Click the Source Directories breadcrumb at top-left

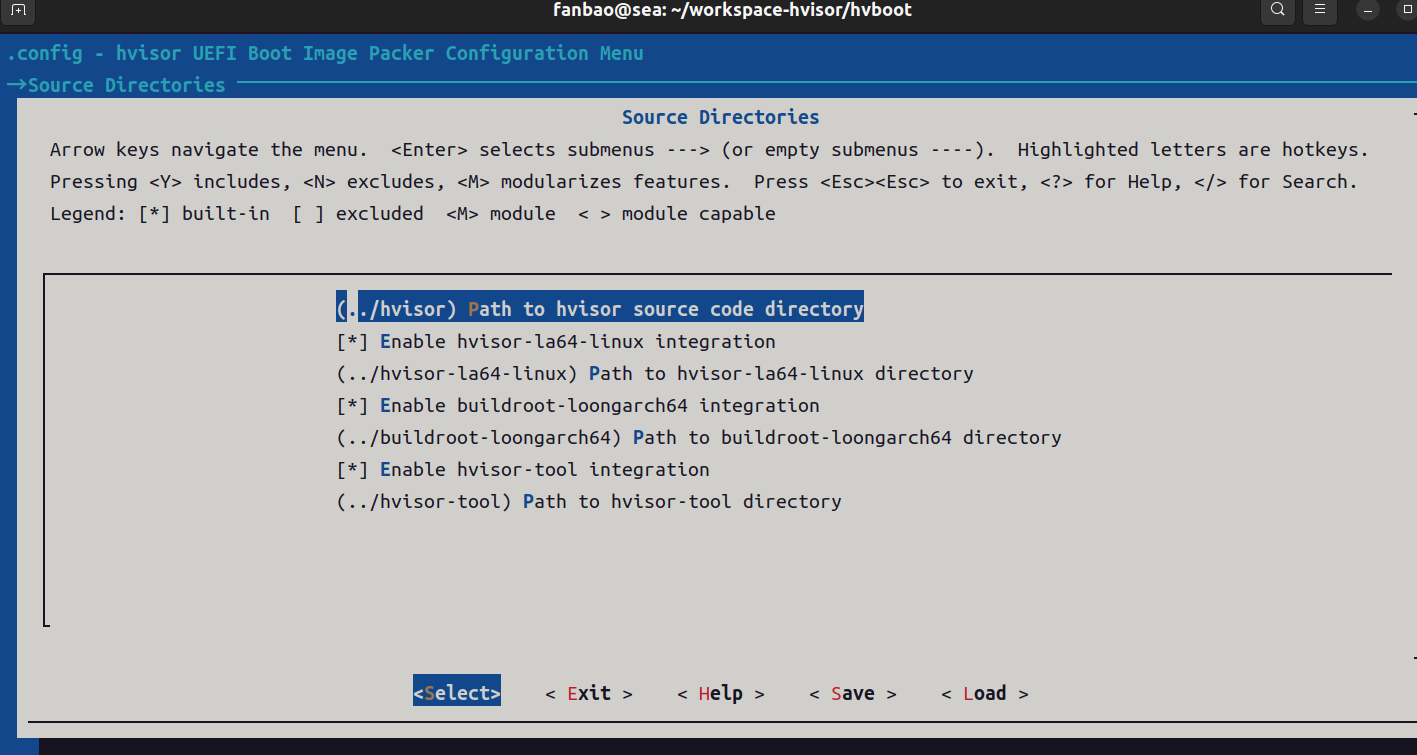(126, 85)
